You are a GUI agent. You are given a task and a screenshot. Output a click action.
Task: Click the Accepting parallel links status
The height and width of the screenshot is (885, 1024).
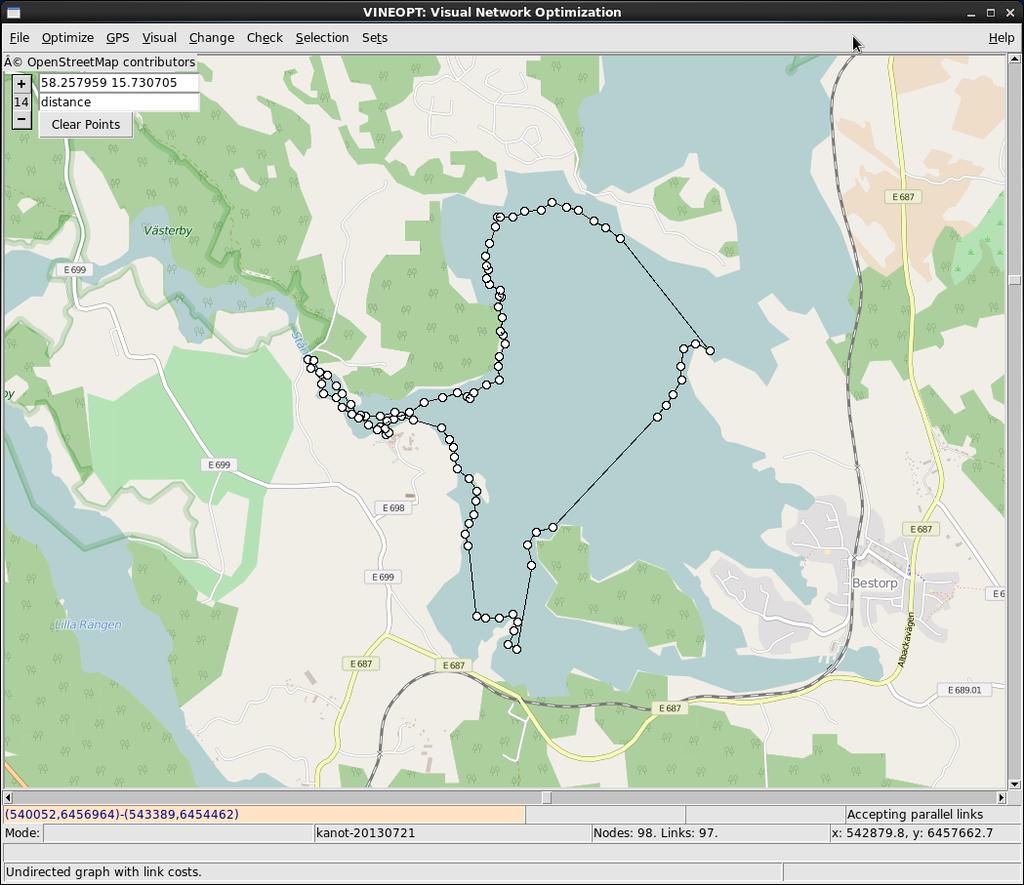click(x=931, y=814)
